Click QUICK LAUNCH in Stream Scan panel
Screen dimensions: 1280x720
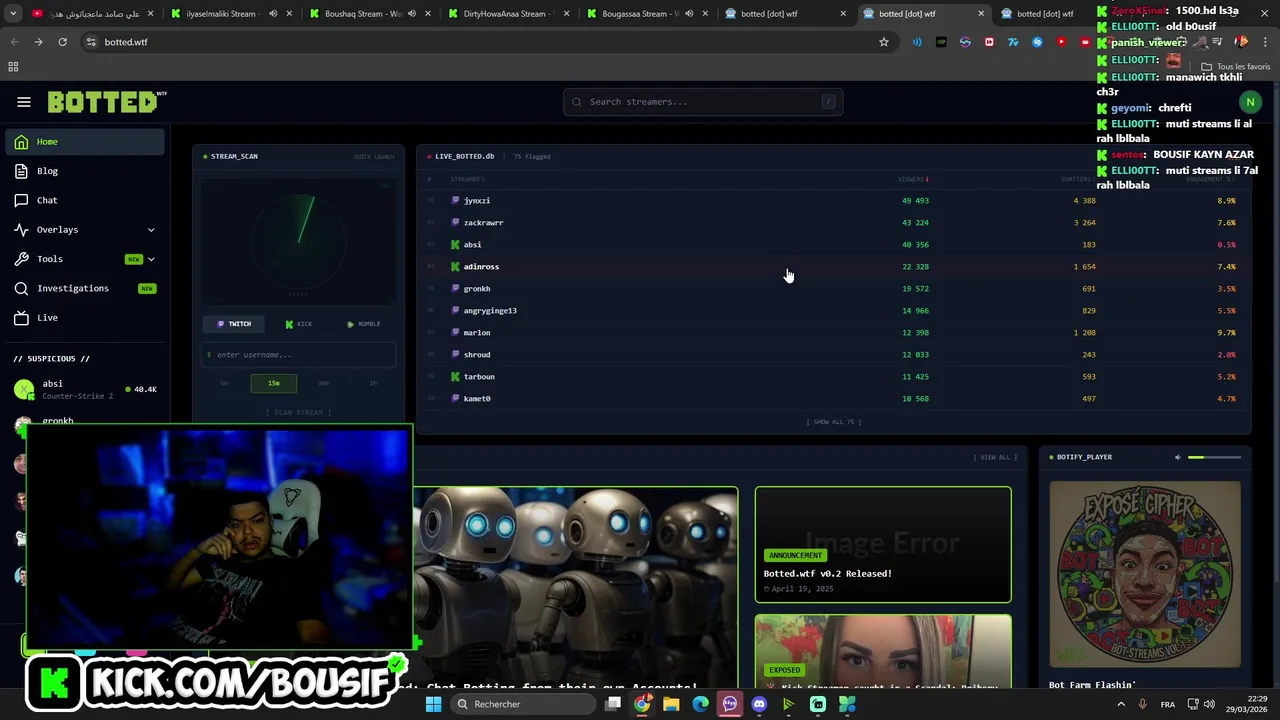[374, 157]
